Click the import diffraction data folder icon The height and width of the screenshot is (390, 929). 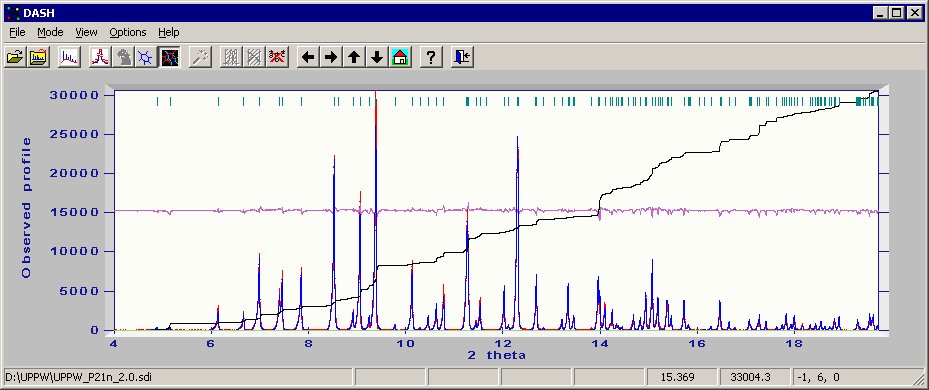tap(39, 57)
